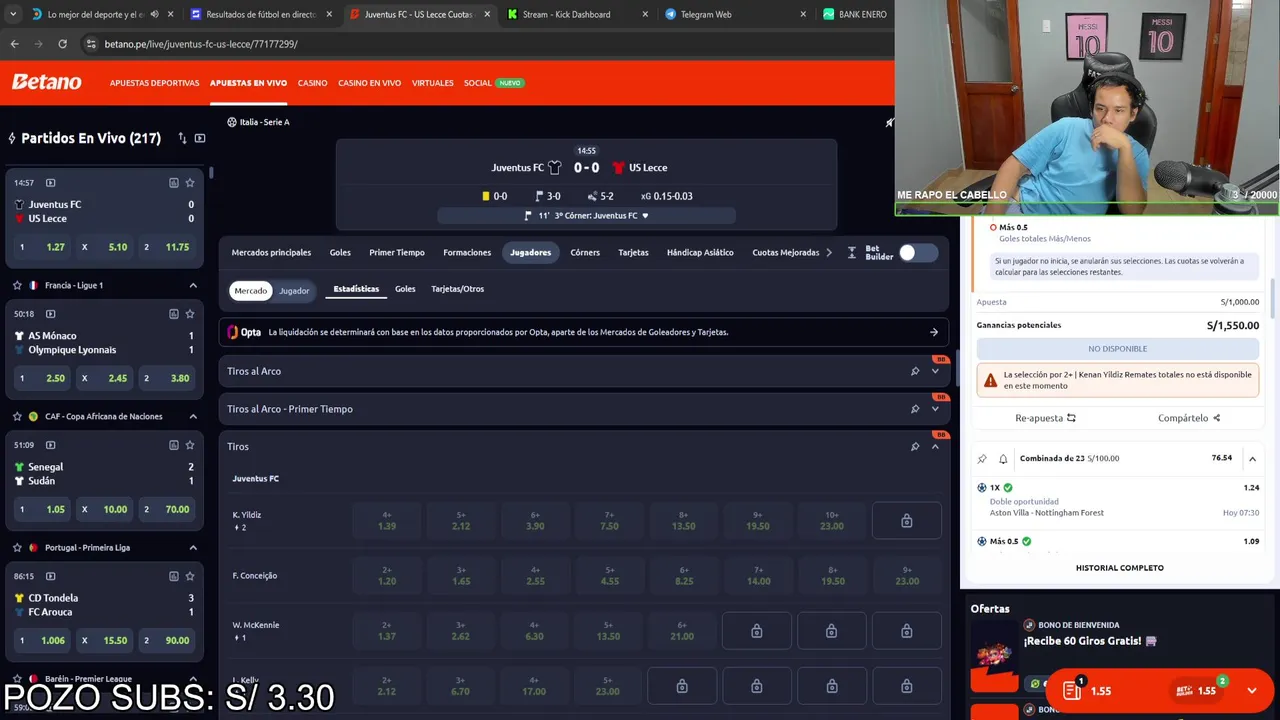The width and height of the screenshot is (1280, 720).
Task: Open betslip icon showing 1.55
Action: click(1086, 690)
